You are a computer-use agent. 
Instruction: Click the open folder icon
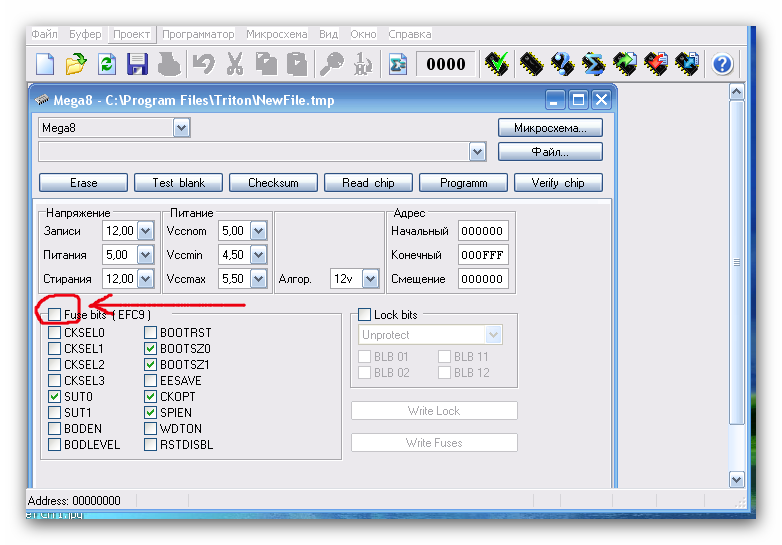tap(76, 64)
